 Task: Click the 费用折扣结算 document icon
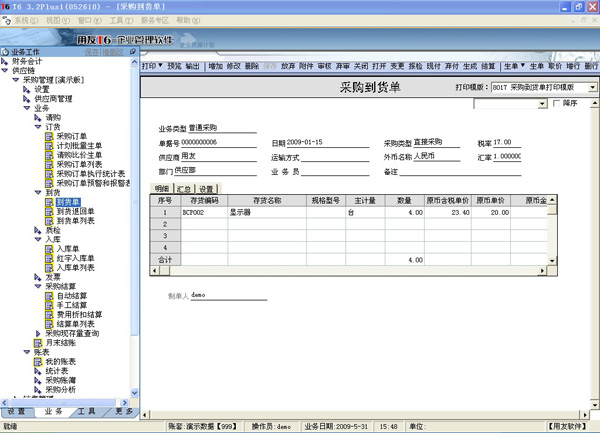[49, 314]
